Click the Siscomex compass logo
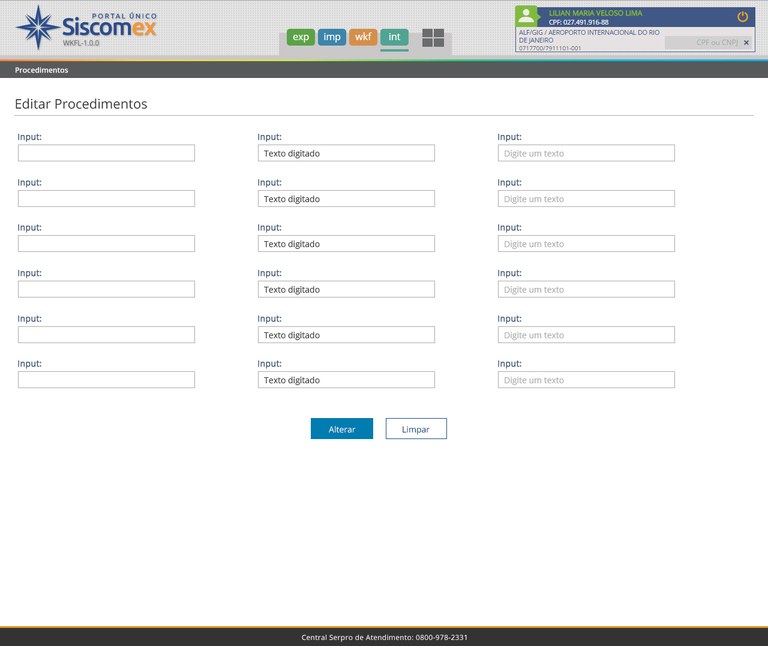Screen dimensions: 768x646 [37, 28]
